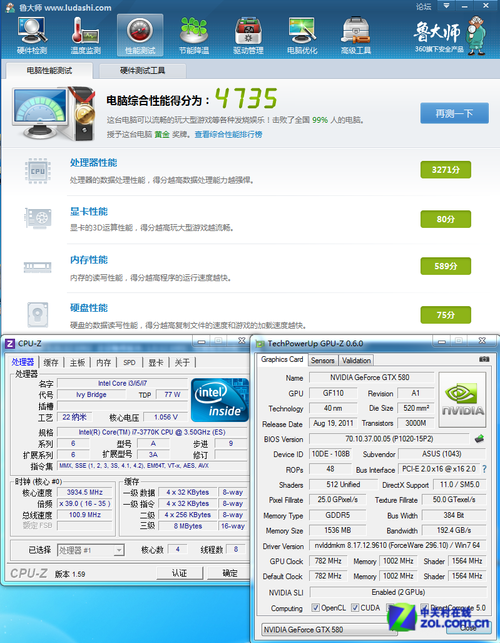Image resolution: width=500 pixels, height=643 pixels.
Task: Click the graphics card performance icon
Action: point(38,218)
